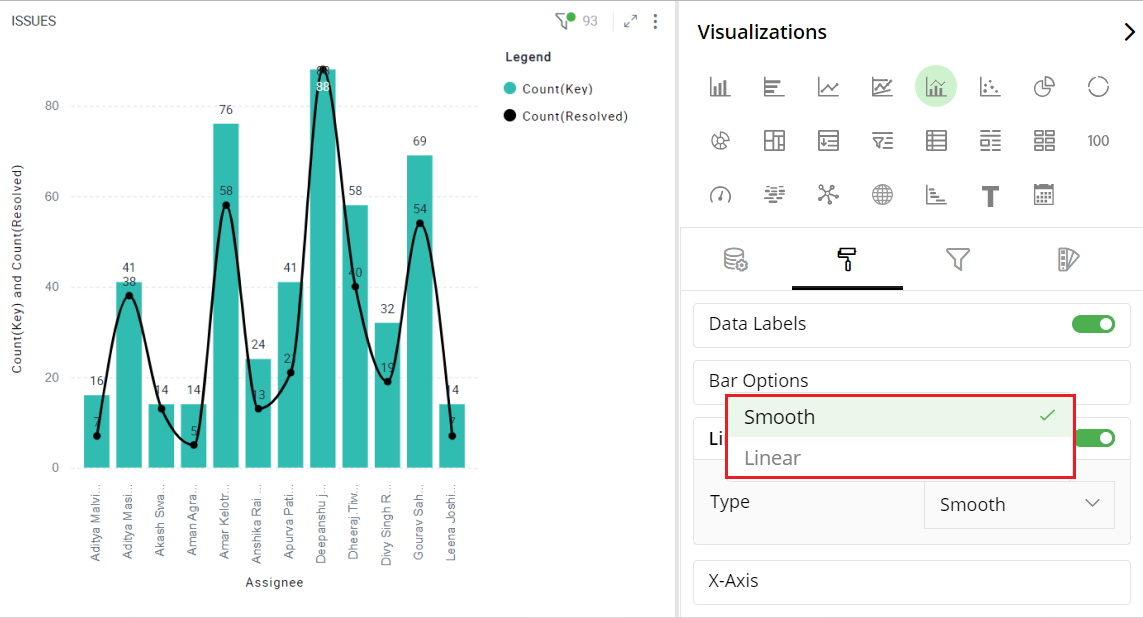The image size is (1143, 618).
Task: Select the donut chart visualization icon
Action: (x=1098, y=87)
